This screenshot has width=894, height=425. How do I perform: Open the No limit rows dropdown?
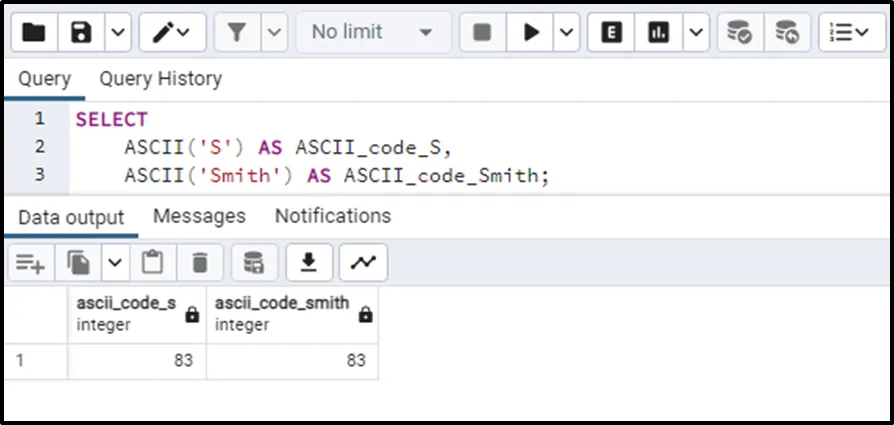click(x=372, y=33)
